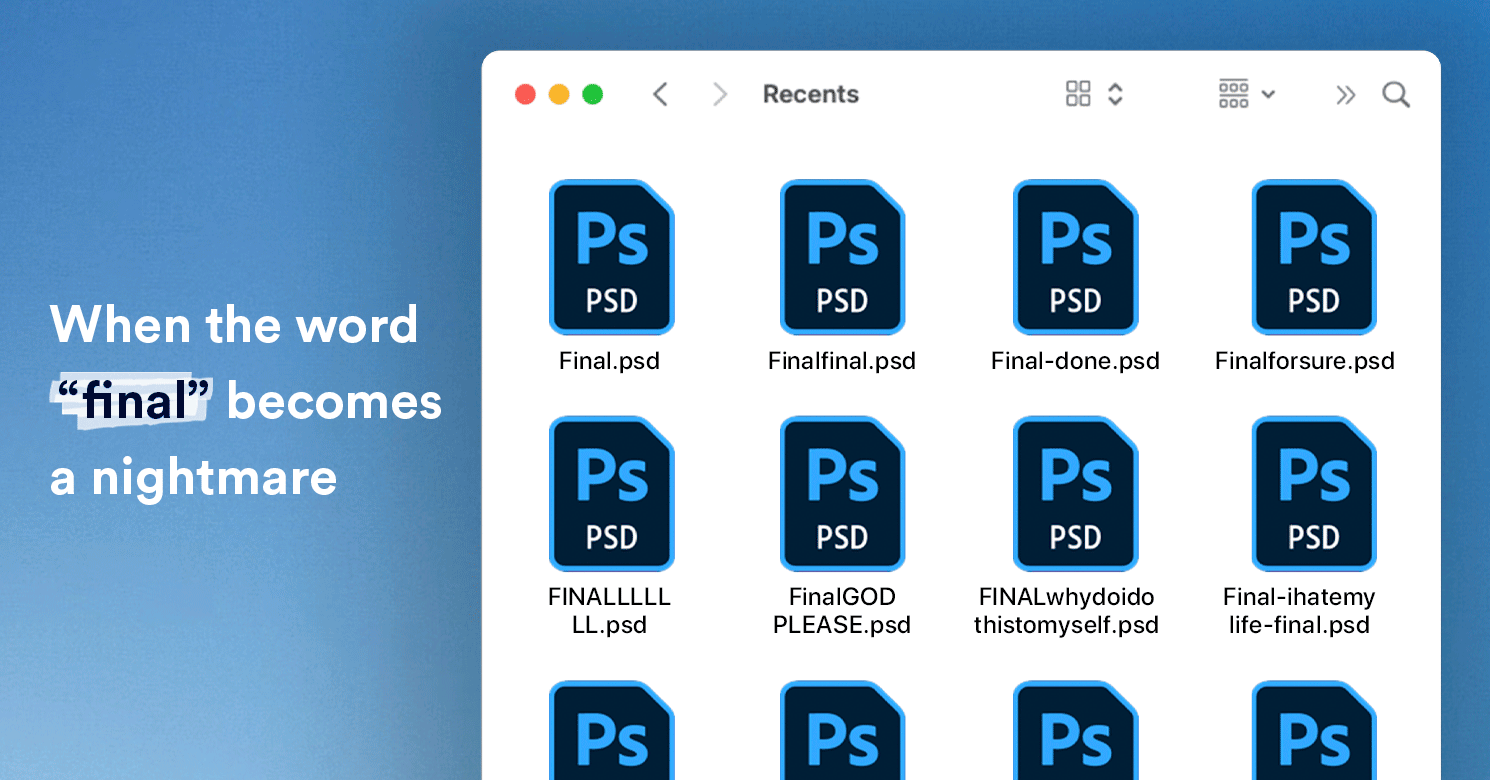Click the Final-ihatemylife-final.psd file name

click(1299, 611)
